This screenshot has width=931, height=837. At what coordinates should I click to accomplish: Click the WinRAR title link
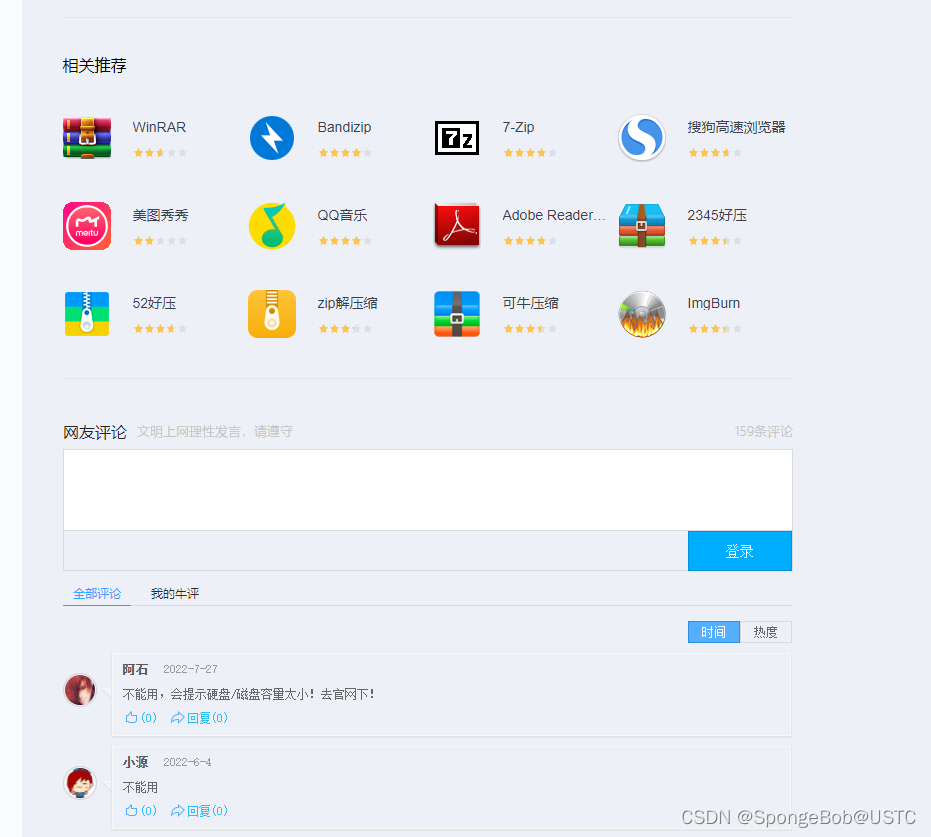tap(159, 127)
